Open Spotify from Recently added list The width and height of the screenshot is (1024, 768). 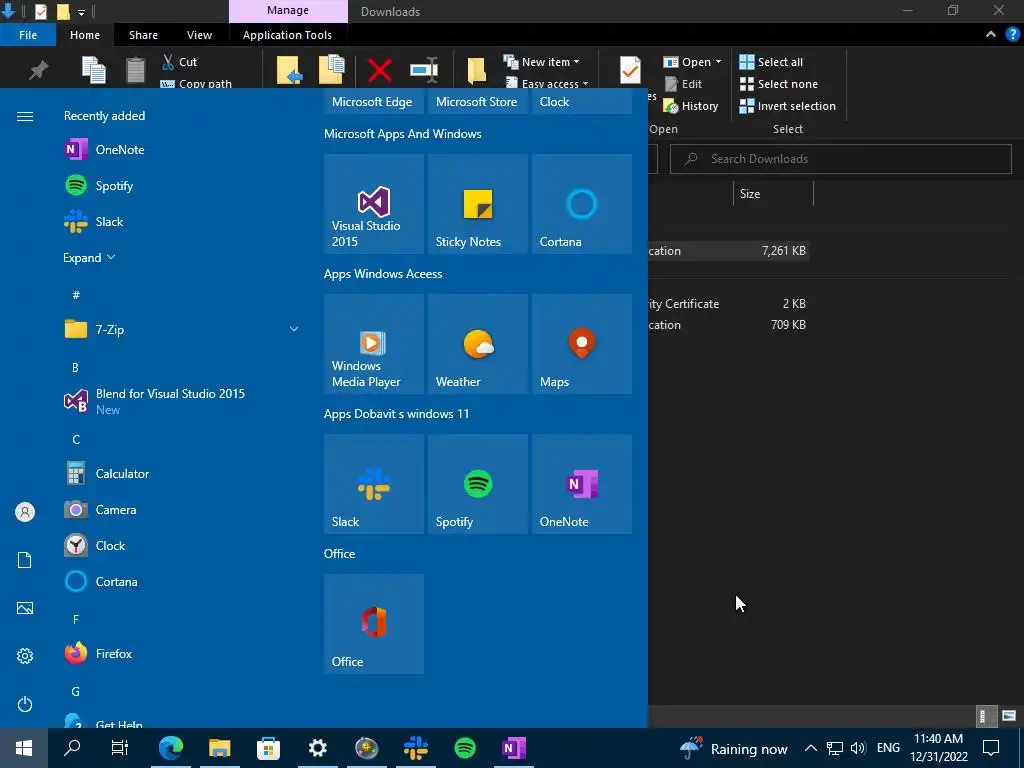coord(182,185)
